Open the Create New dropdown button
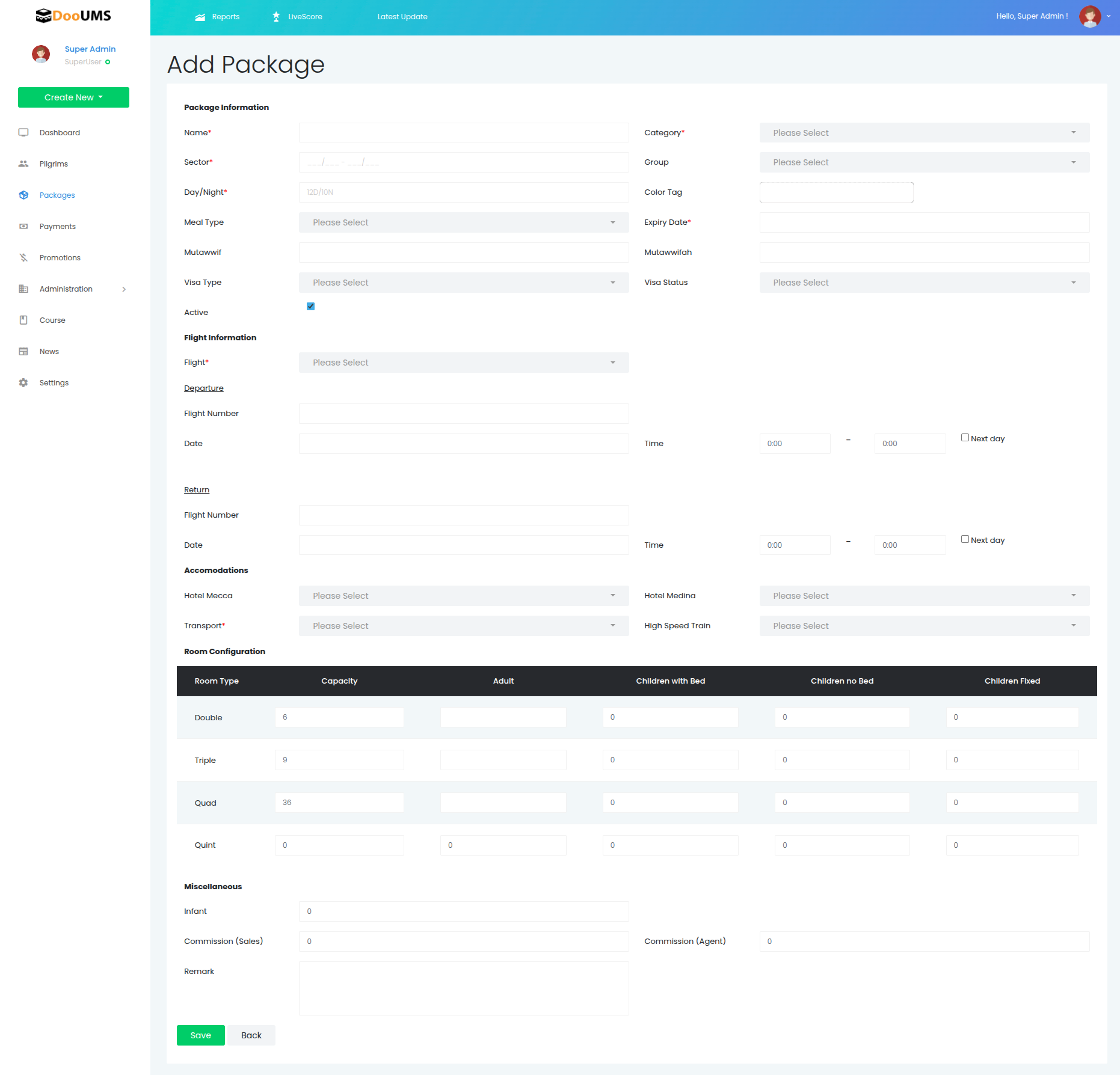This screenshot has height=1075, width=1120. click(x=73, y=97)
